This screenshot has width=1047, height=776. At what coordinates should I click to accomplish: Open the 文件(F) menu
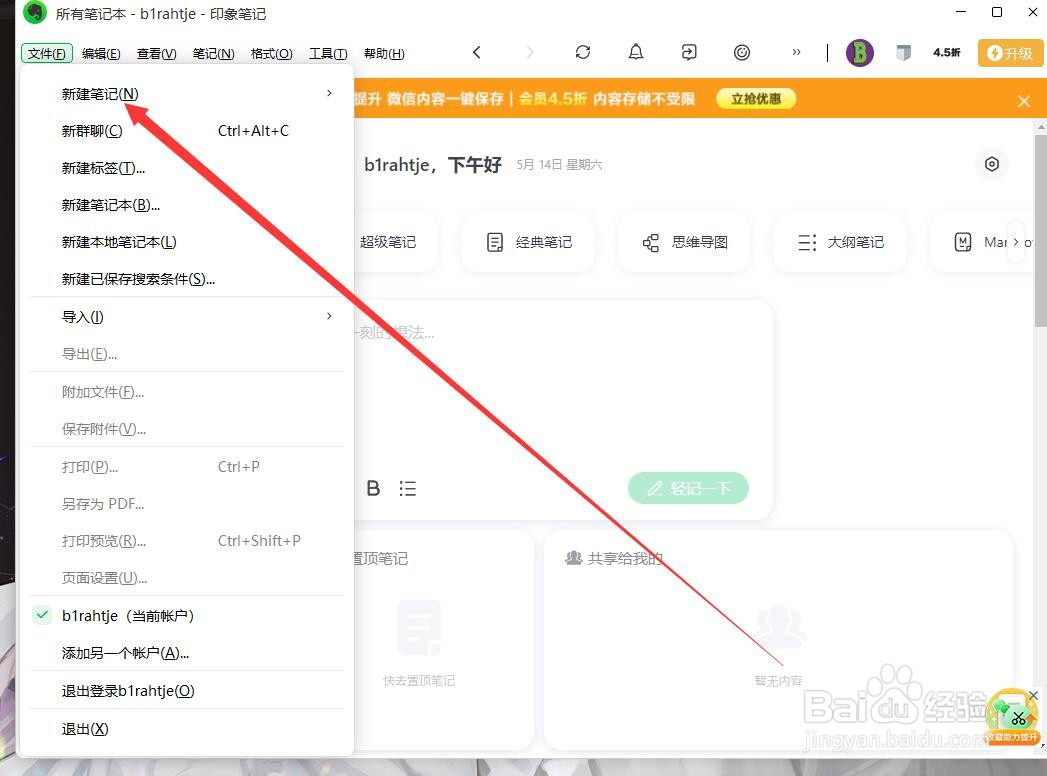47,53
